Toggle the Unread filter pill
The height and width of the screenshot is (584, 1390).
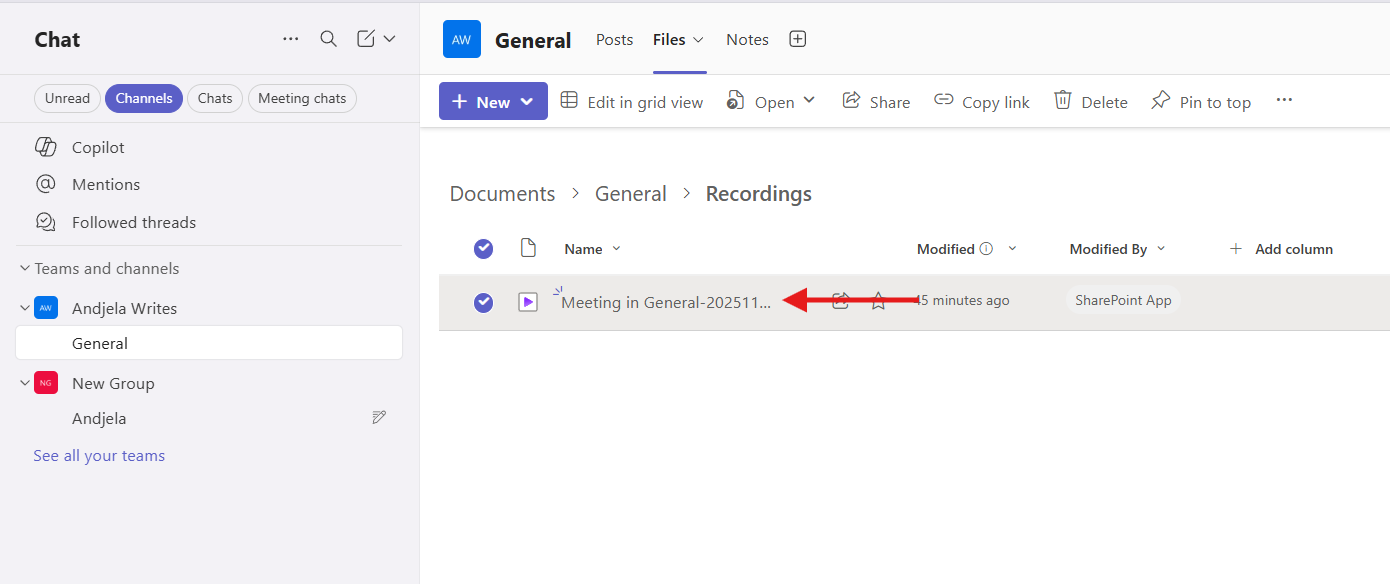click(x=67, y=98)
